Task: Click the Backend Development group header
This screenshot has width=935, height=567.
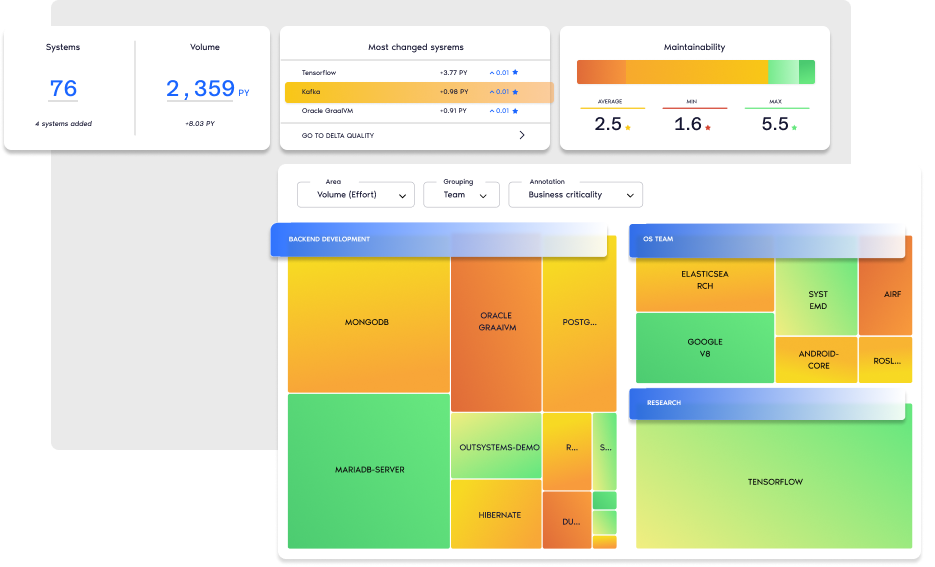Action: pos(439,240)
